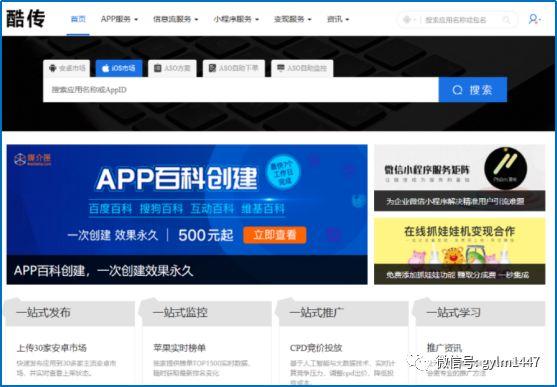557x387 pixels.
Task: Expand the 小程序服务 dropdown menu
Action: pos(236,19)
